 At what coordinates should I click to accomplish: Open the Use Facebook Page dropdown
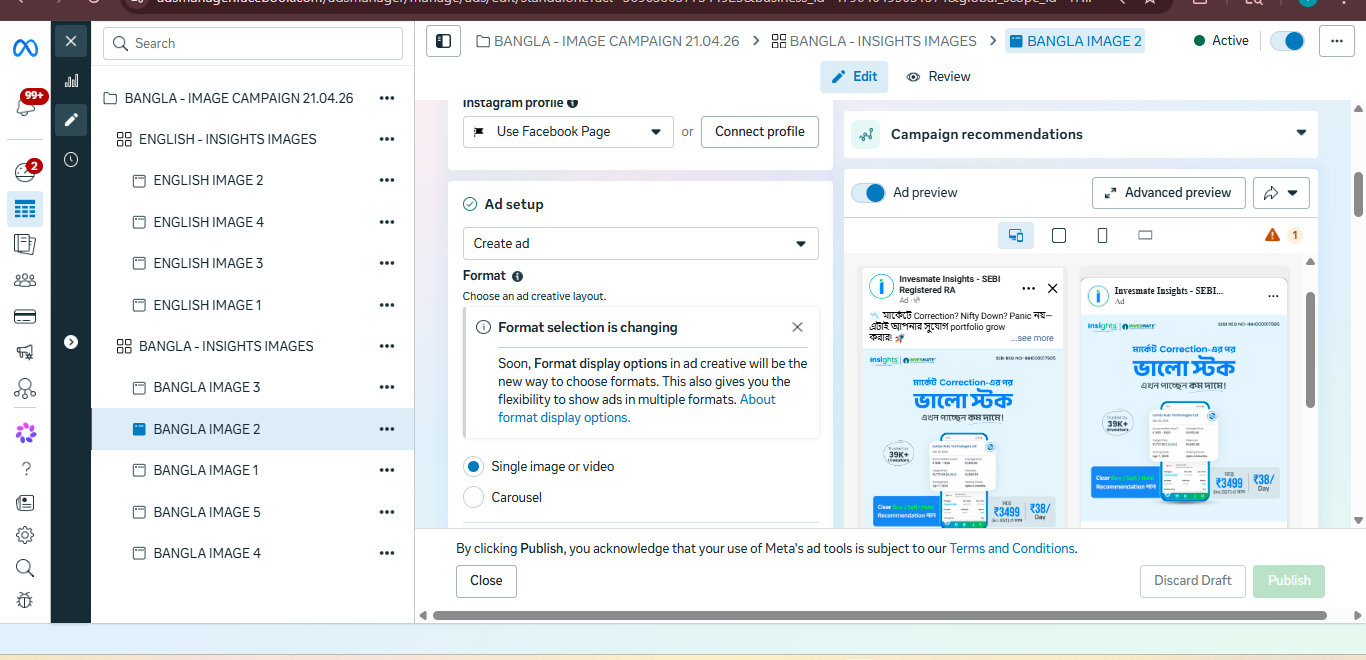[x=568, y=132]
